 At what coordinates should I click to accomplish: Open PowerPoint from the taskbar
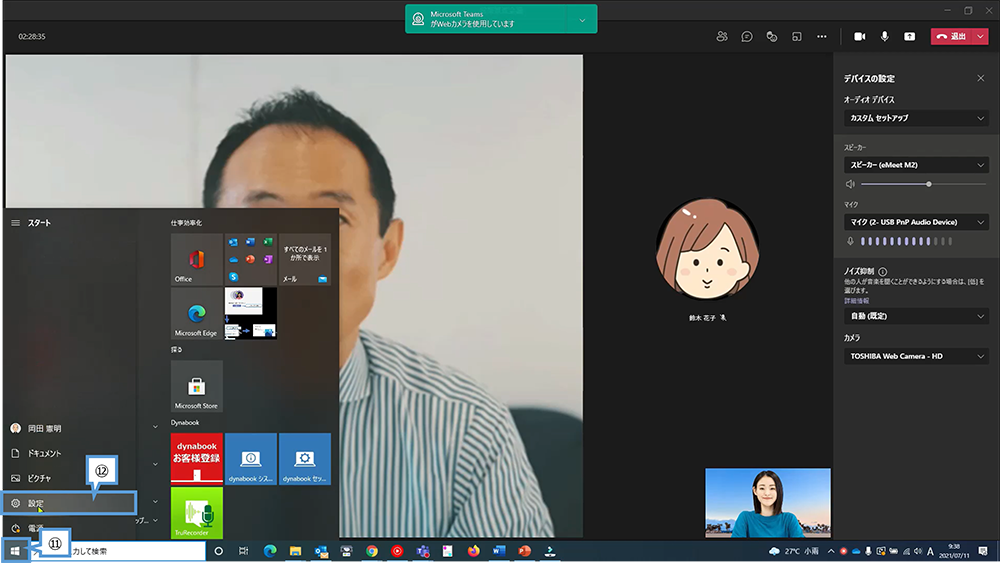[x=524, y=551]
